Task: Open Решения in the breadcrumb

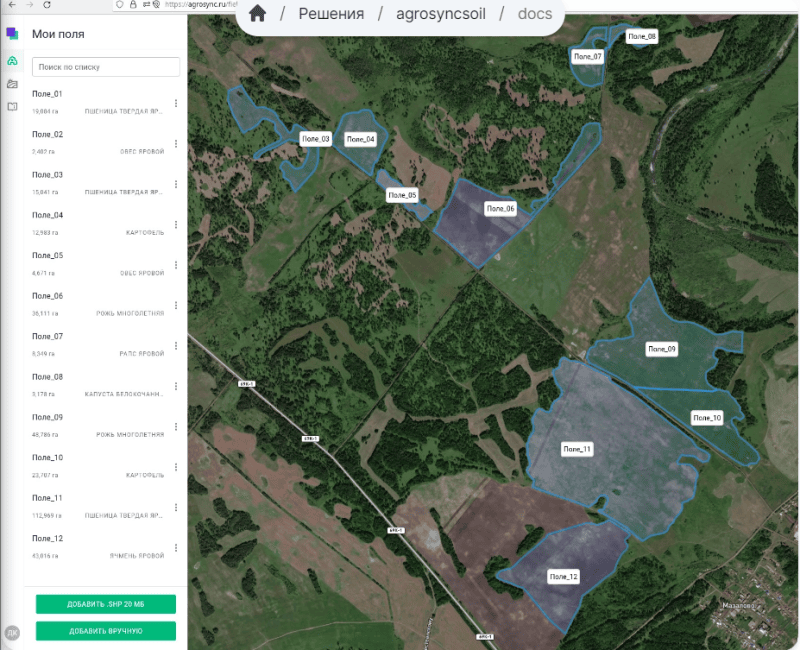Action: 331,14
